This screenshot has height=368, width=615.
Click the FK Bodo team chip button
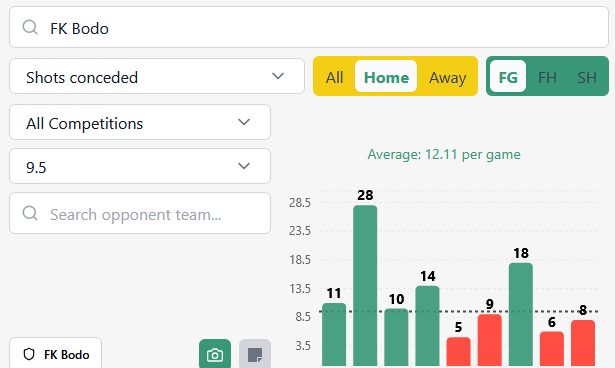click(x=56, y=353)
